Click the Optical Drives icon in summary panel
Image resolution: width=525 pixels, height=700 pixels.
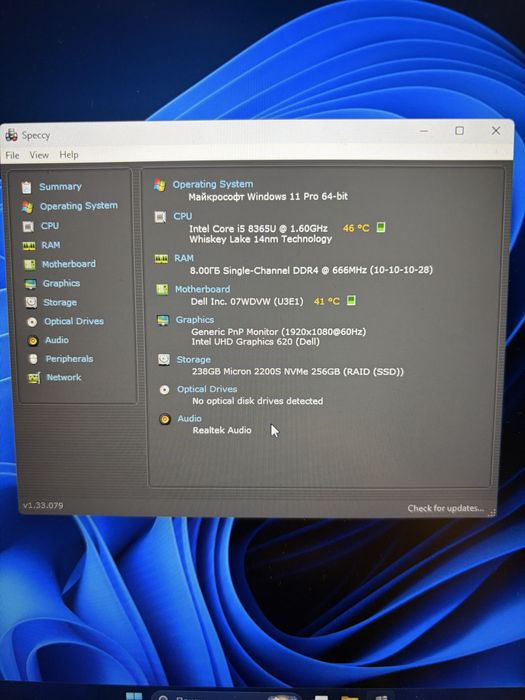tap(164, 390)
